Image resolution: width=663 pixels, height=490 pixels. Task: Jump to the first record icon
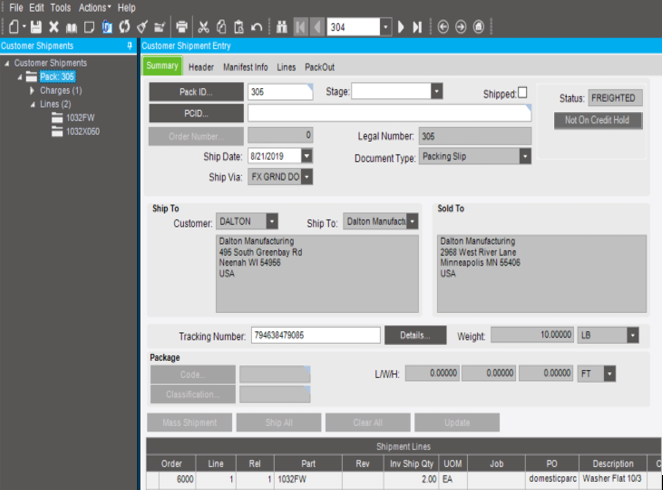click(301, 27)
